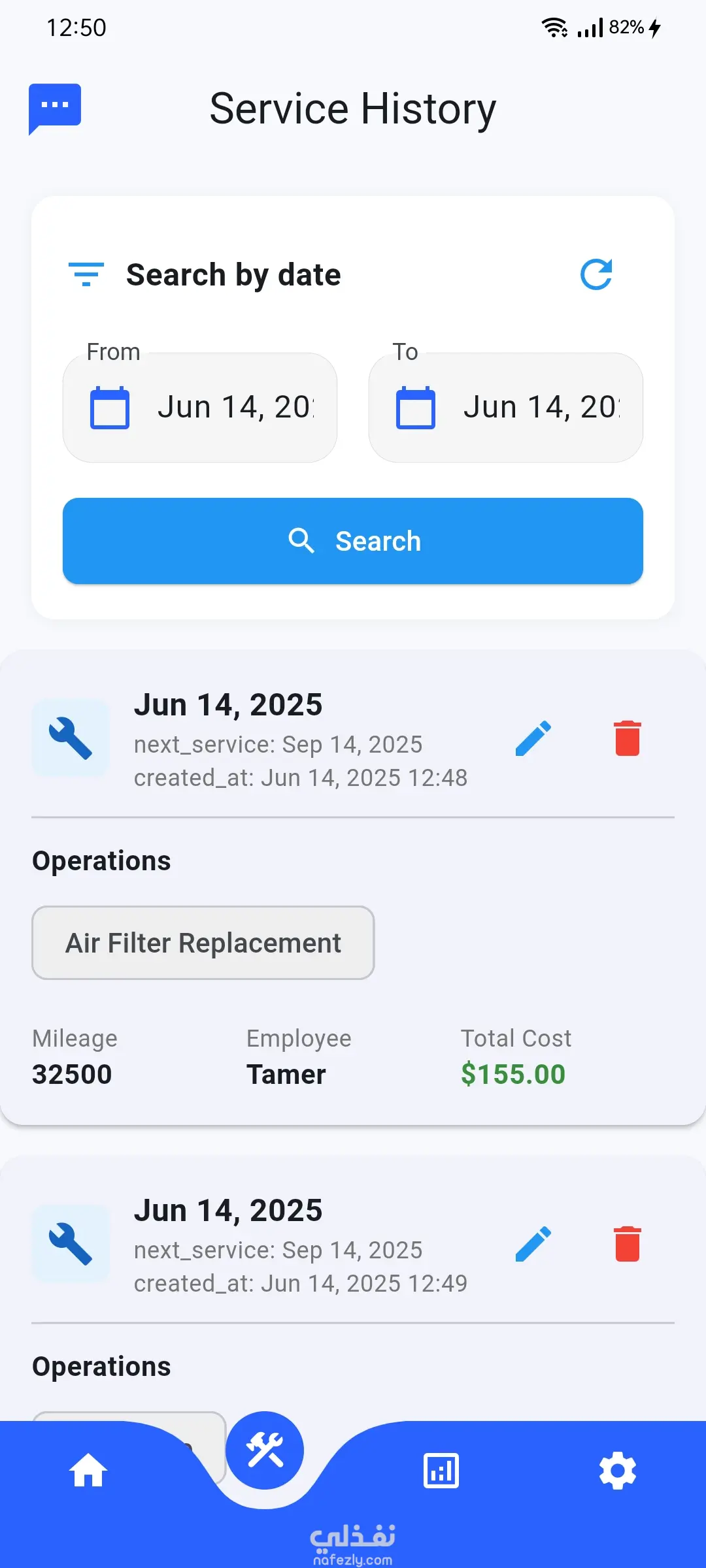This screenshot has width=706, height=1568.
Task: Click the To field calendar icon
Action: tap(416, 408)
